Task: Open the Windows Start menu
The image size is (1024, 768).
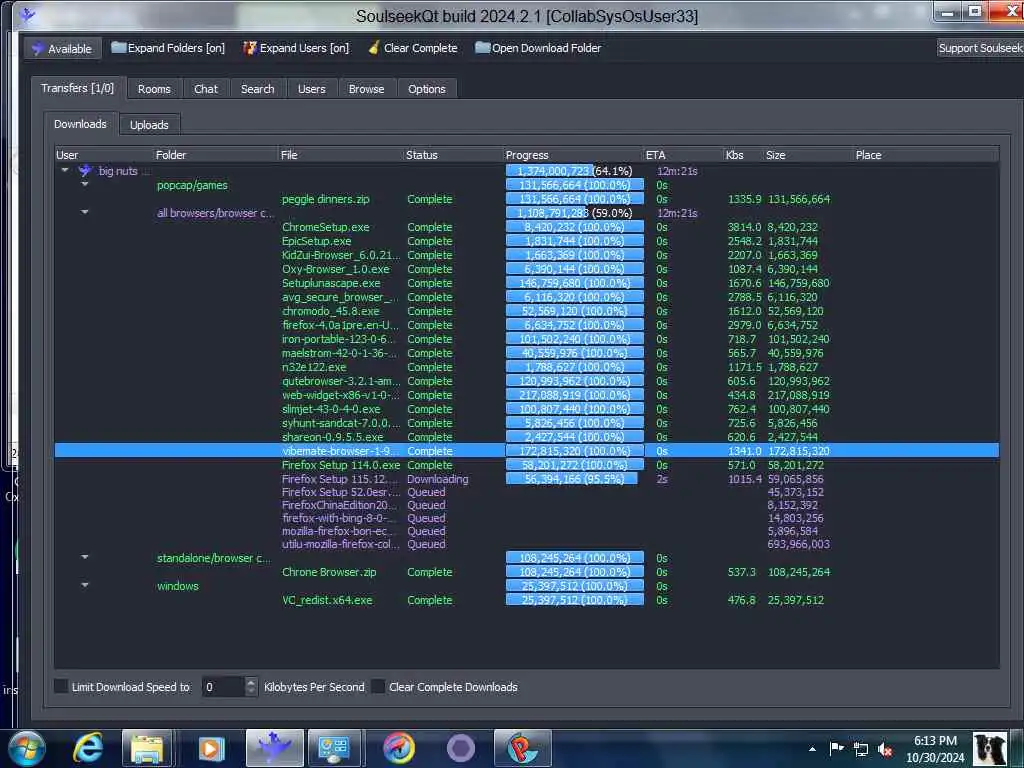Action: pos(26,748)
